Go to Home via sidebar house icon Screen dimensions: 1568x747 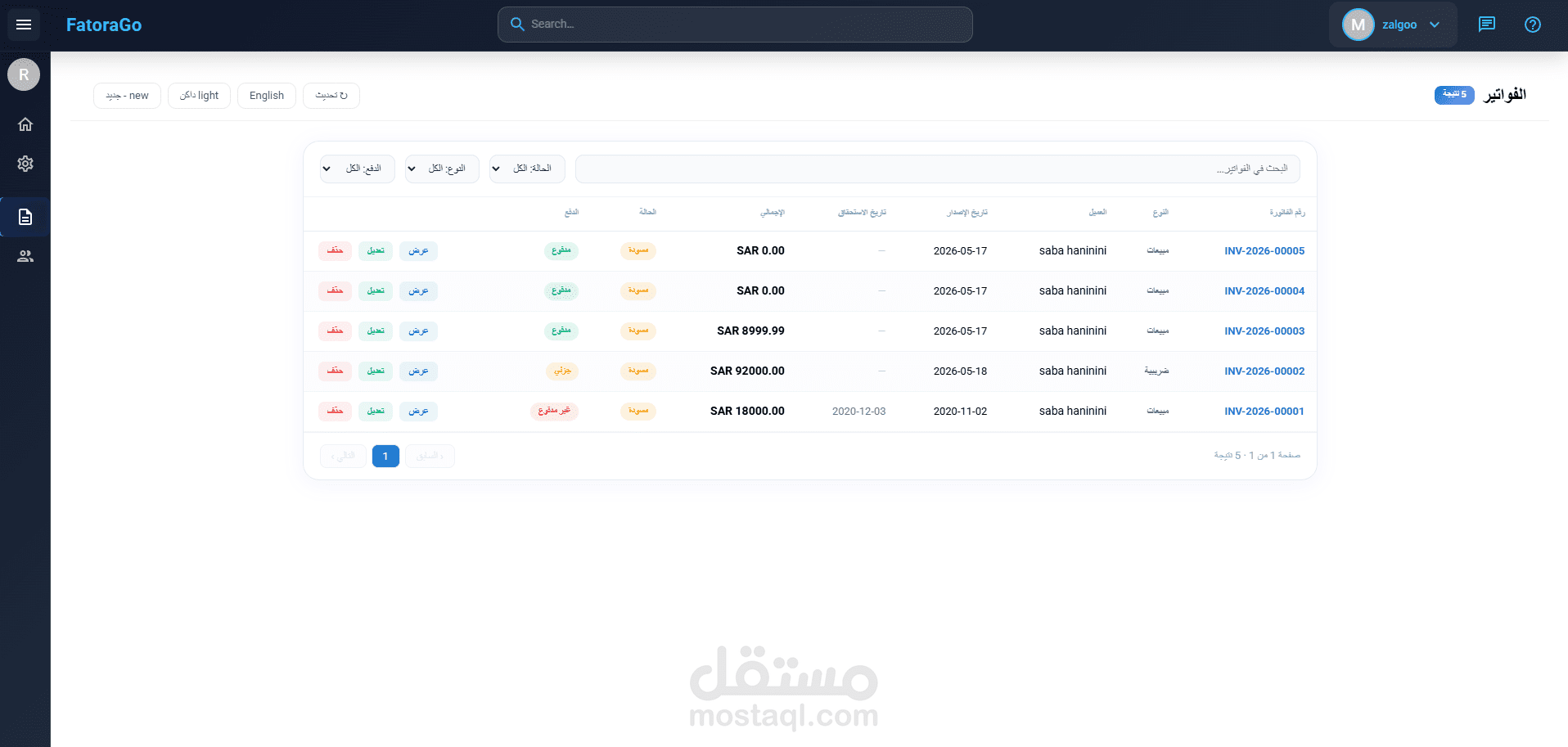point(25,124)
